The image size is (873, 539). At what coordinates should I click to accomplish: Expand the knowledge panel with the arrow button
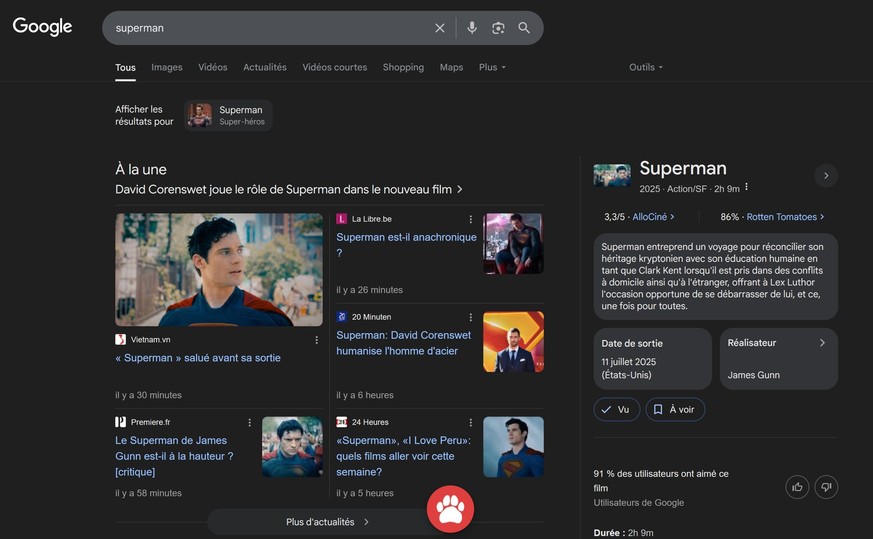click(826, 175)
